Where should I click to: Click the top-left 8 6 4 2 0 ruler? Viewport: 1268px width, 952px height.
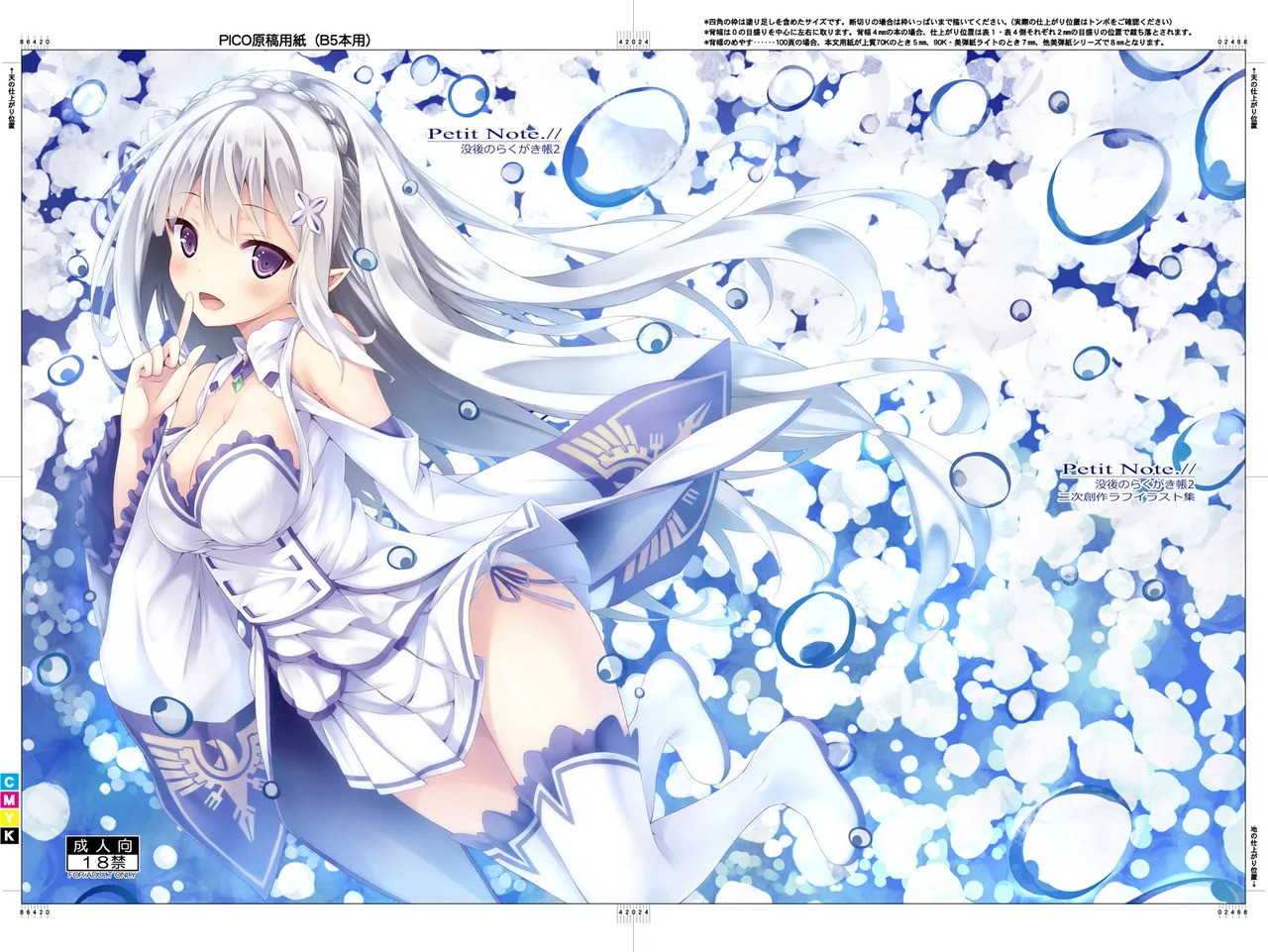coord(36,41)
